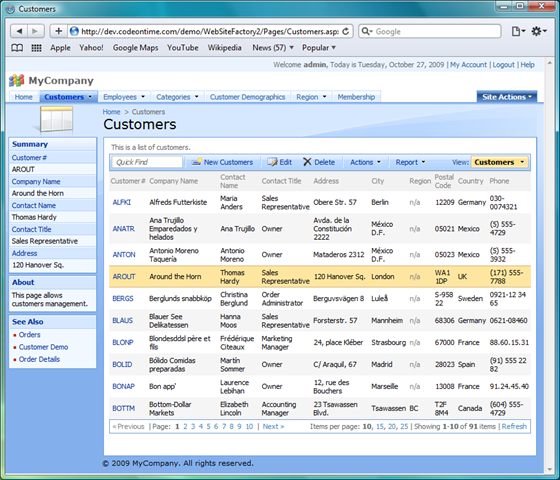Viewport: 560px width, 480px height.
Task: Click the add bookmark plus icon
Action: pyautogui.click(x=59, y=31)
